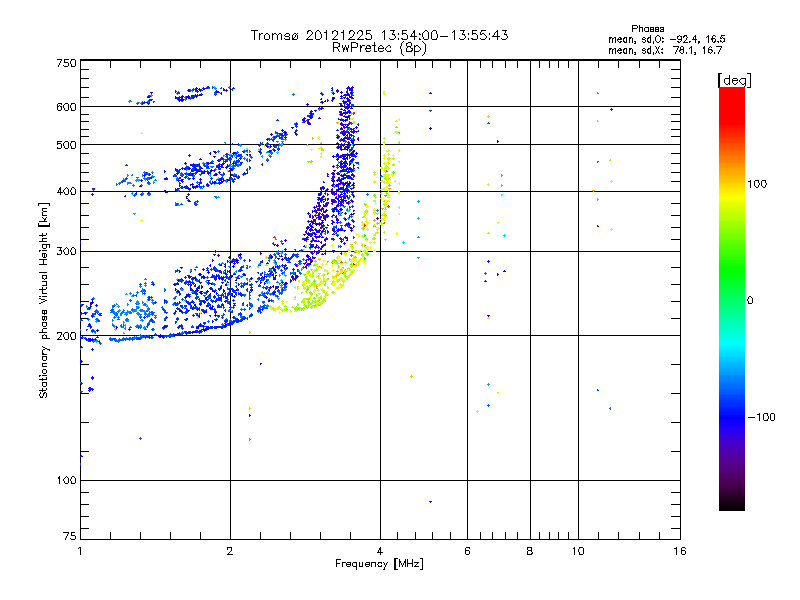Image resolution: width=800 pixels, height=600 pixels.
Task: Click the 'Phases' header label
Action: coord(647,29)
